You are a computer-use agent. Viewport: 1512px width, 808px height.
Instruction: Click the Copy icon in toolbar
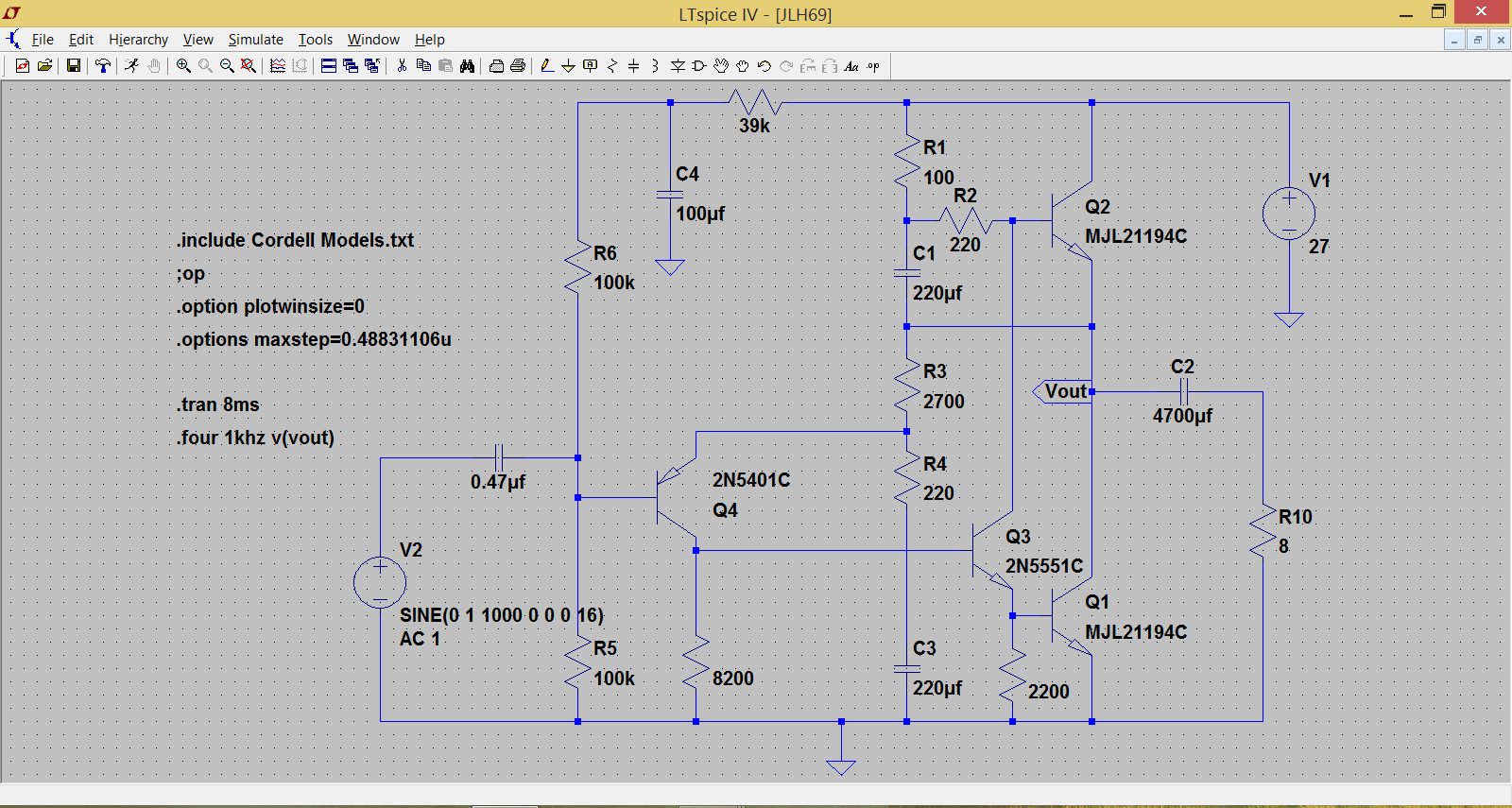(x=423, y=65)
